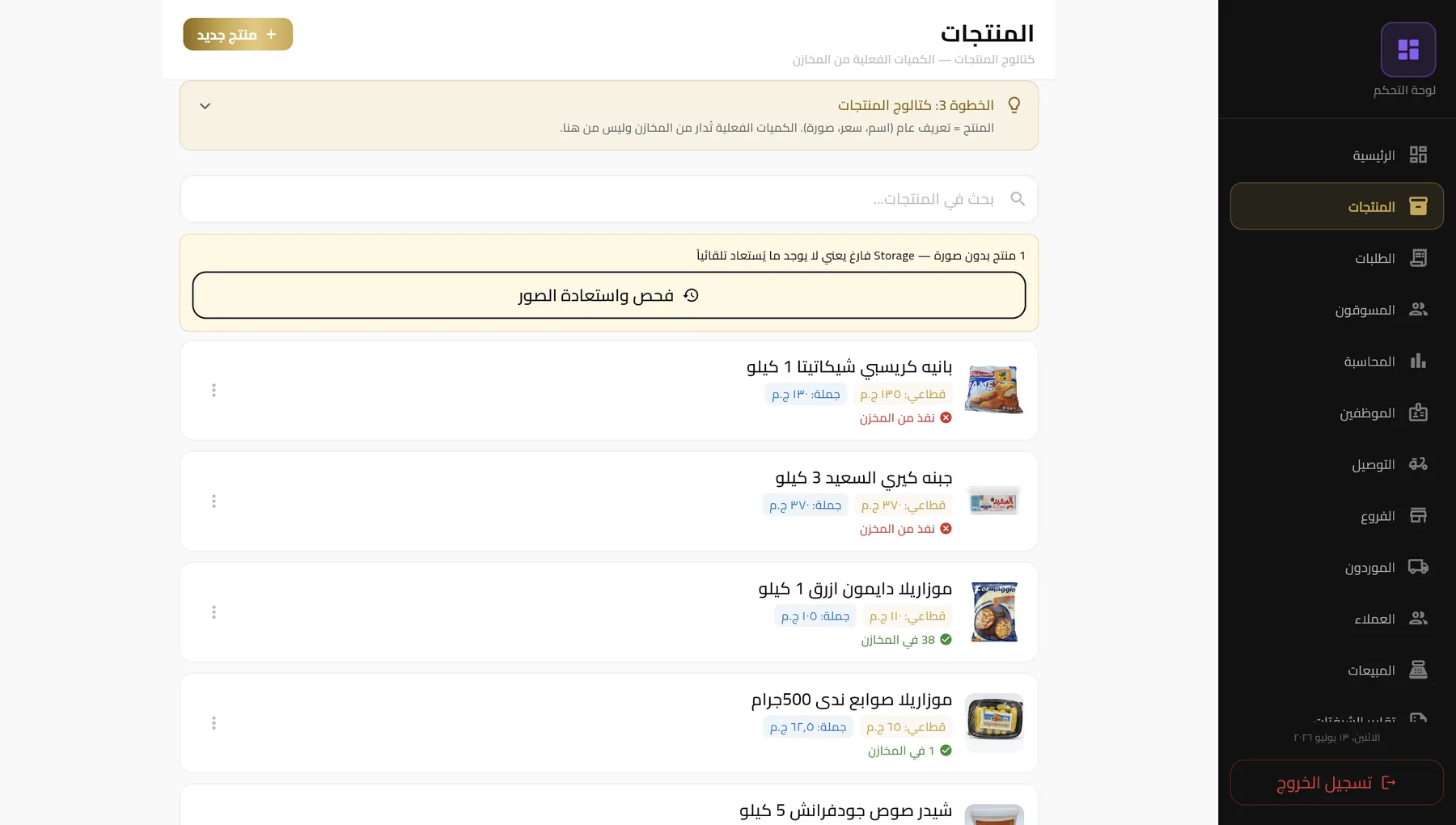Screen dimensions: 1456x825
Task: Select المنتجات products in the sidebar
Action: 1337,206
